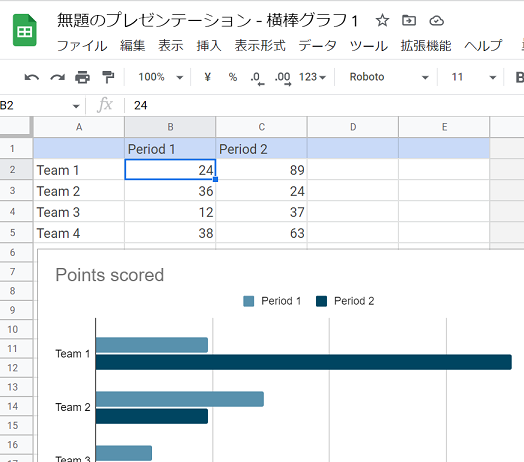Select column A header
Image resolution: width=524 pixels, height=462 pixels.
click(79, 127)
